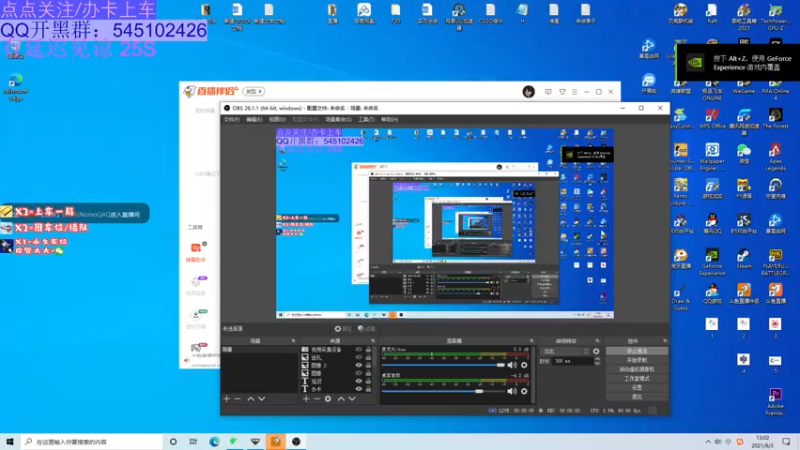The width and height of the screenshot is (800, 450).
Task: Toggle visibility of the second source row
Action: (359, 358)
